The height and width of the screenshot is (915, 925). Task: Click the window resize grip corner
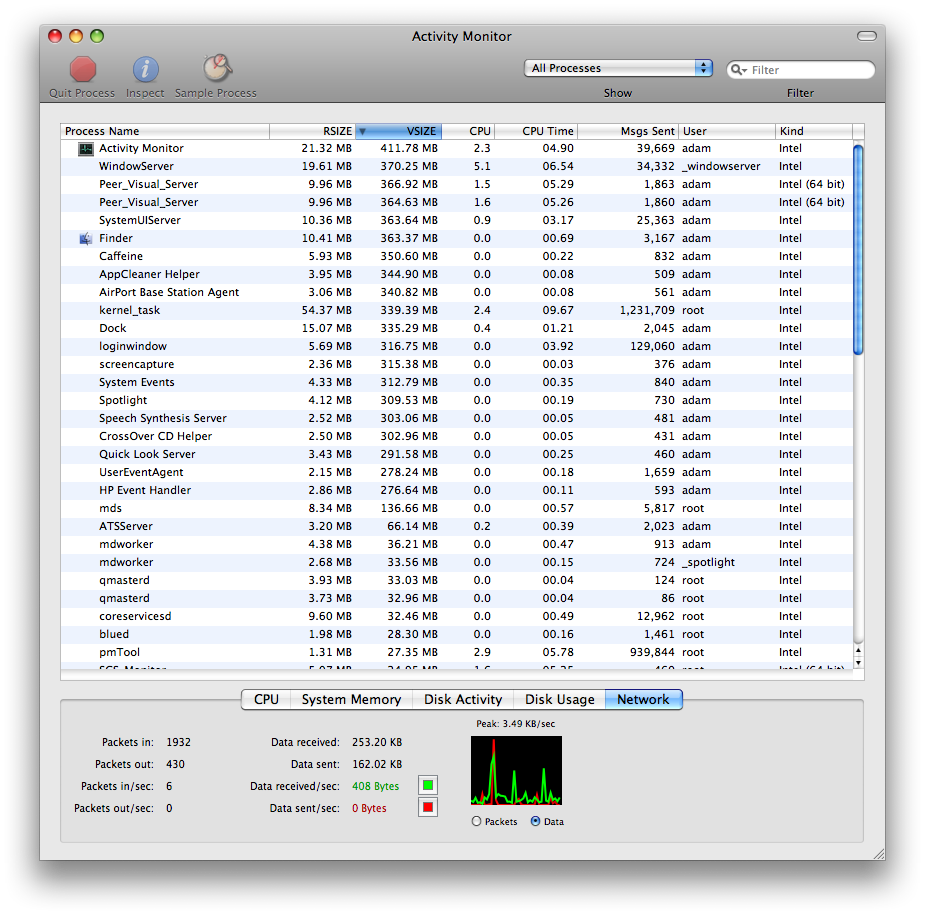click(x=879, y=854)
